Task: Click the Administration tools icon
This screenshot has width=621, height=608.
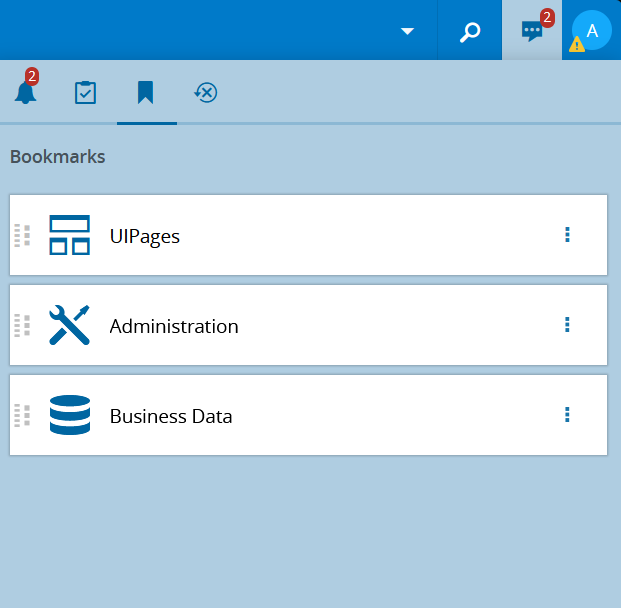Action: (x=70, y=325)
